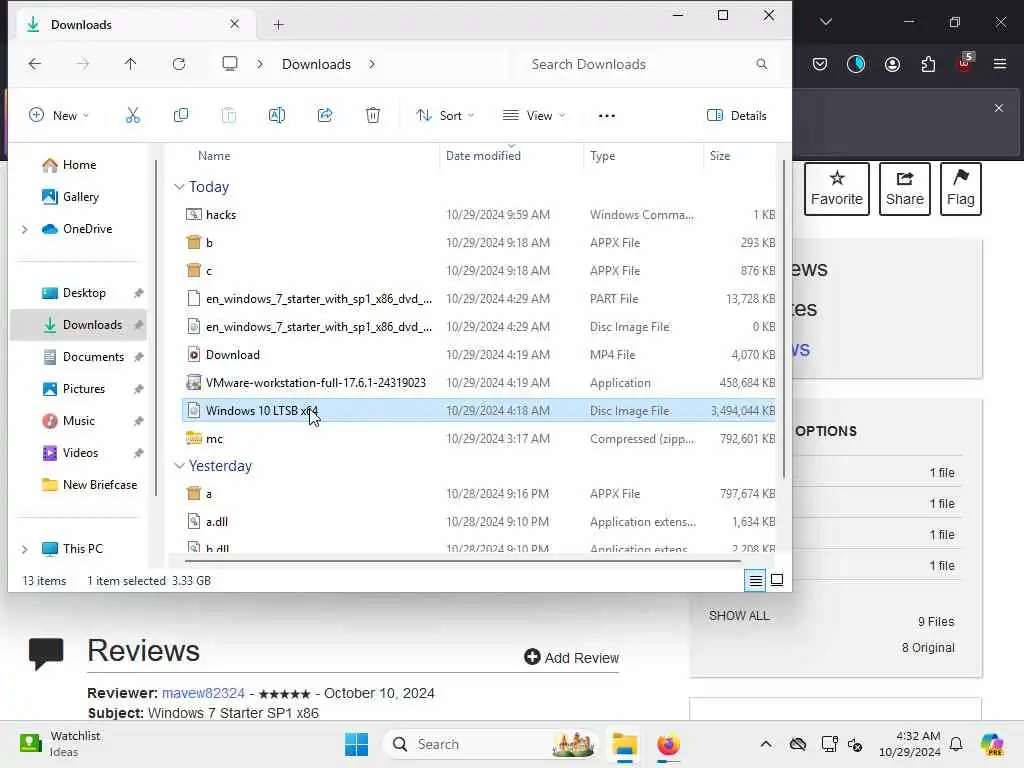Collapse the Yesterday group
The image size is (1024, 768).
tap(179, 466)
